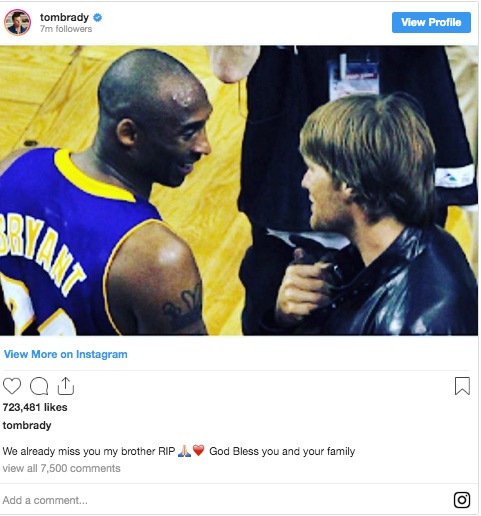This screenshot has height=516, width=481.
Task: Click the tombrady profile avatar
Action: pyautogui.click(x=17, y=22)
